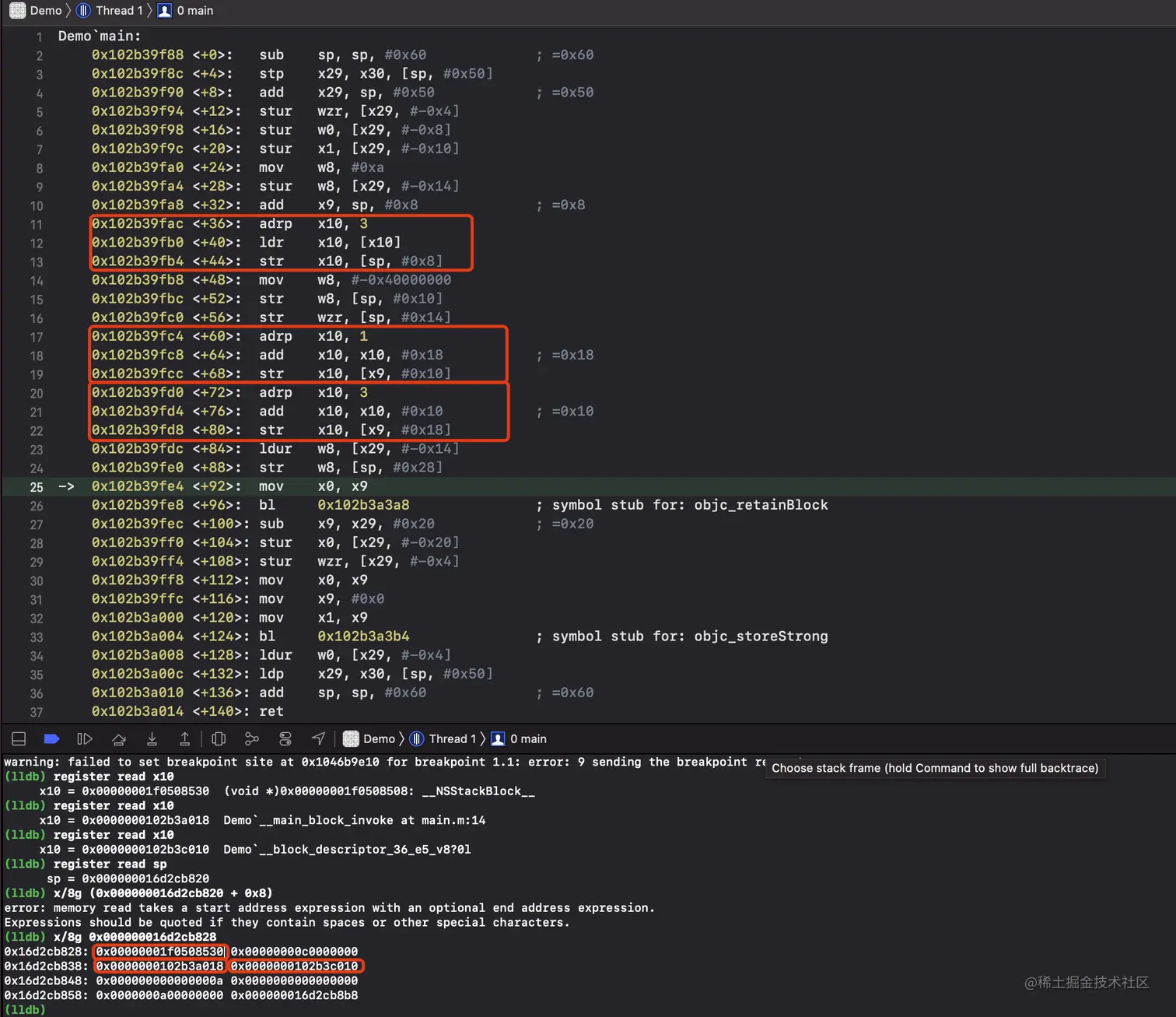Screen dimensions: 1176x1017
Task: Click line number 11 in gutter
Action: (37, 224)
